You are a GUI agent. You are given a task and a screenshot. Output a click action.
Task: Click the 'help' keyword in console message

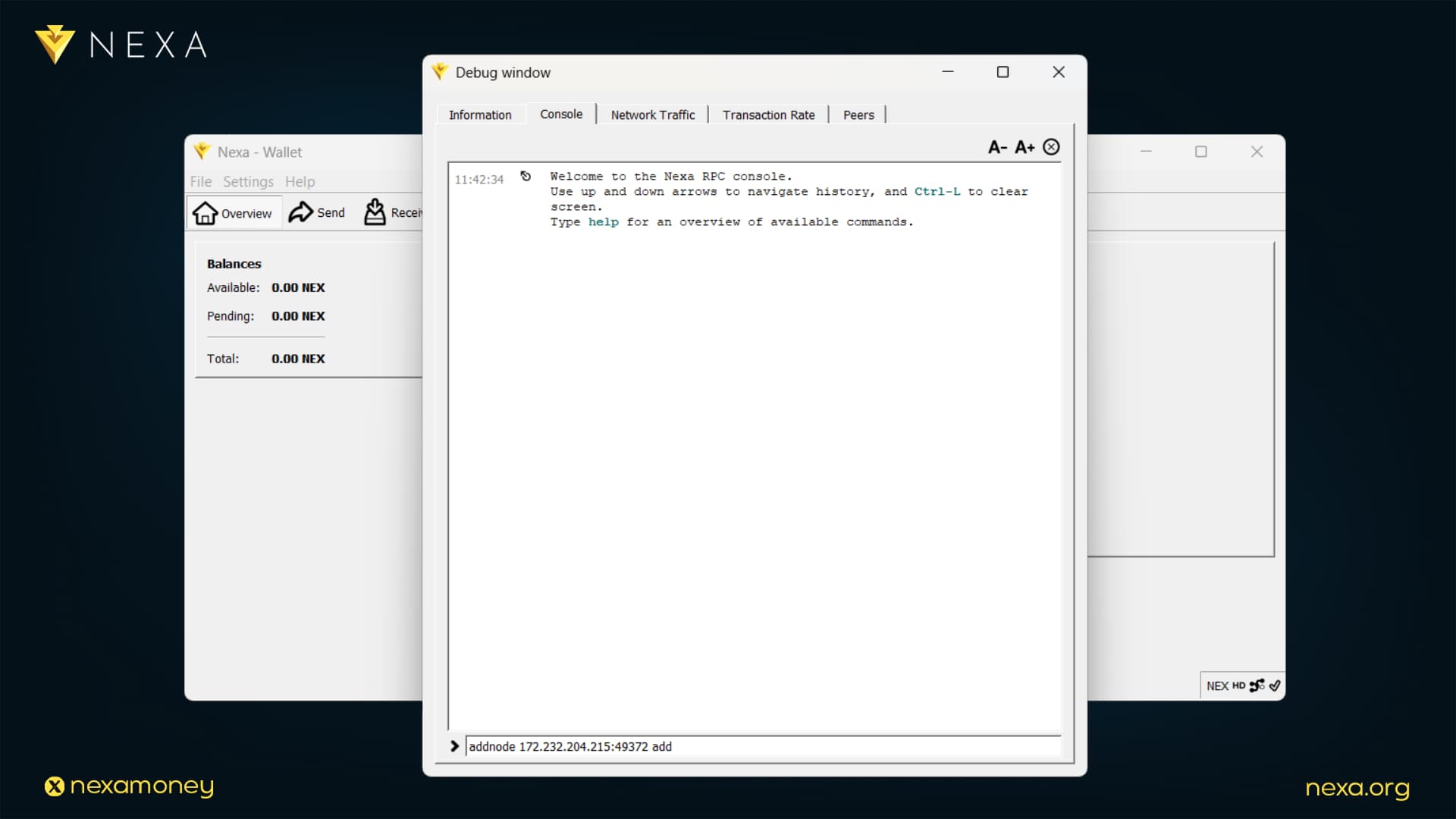pyautogui.click(x=604, y=222)
